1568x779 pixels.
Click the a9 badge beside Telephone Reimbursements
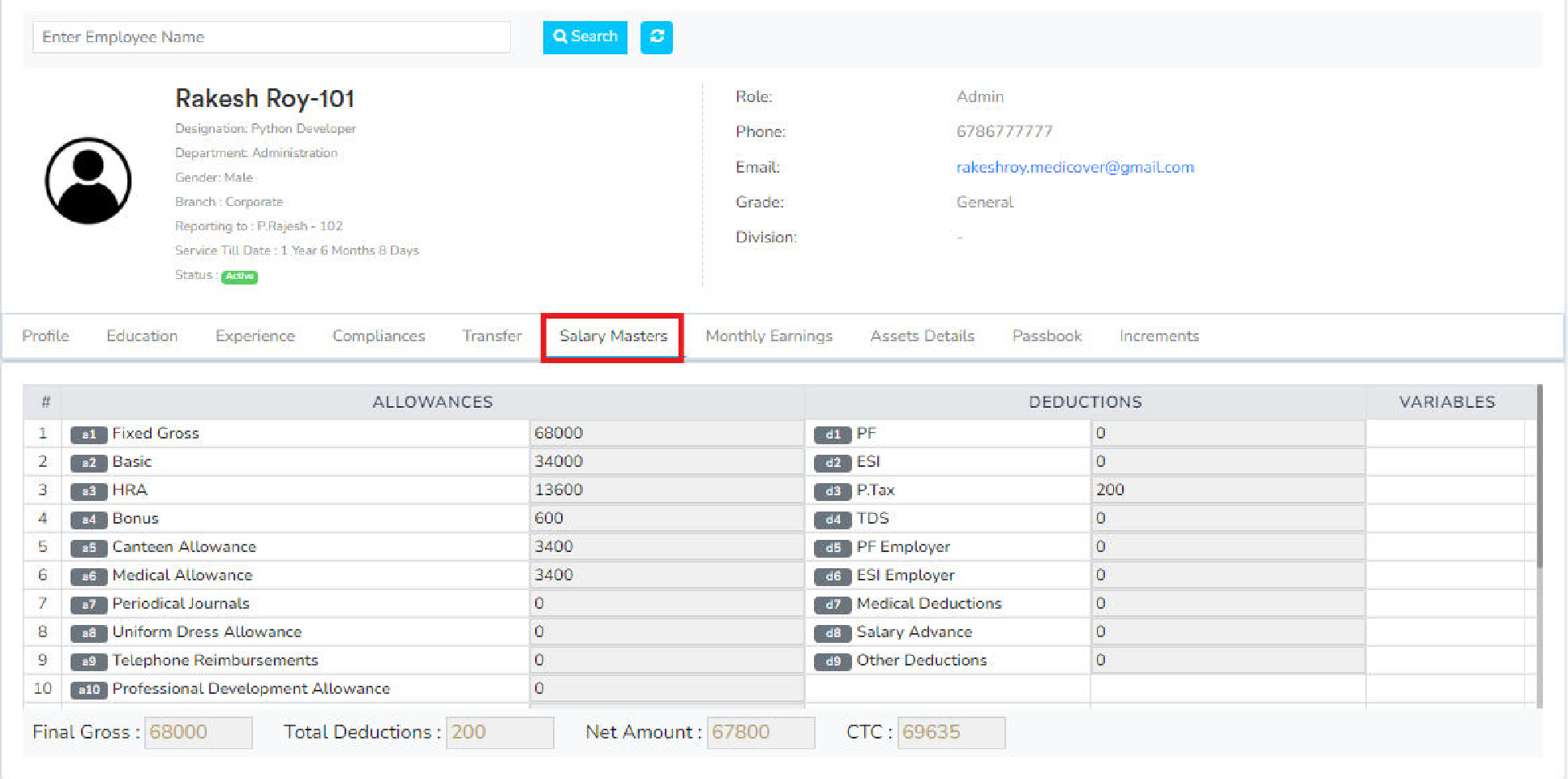click(89, 661)
